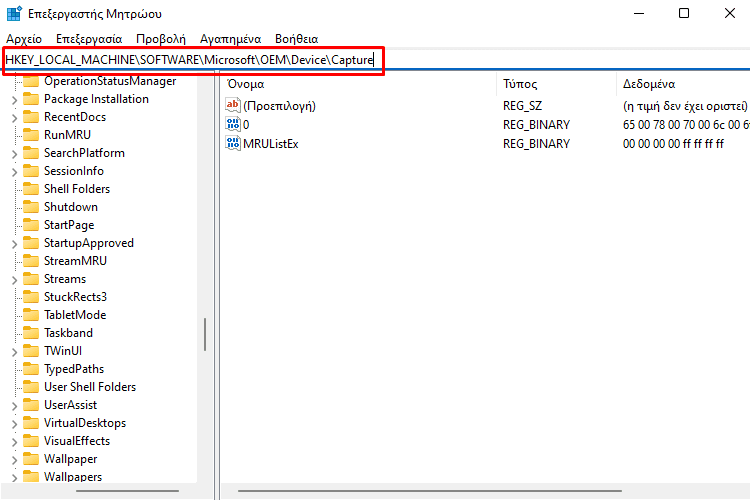Click the tree pane vertical scrollbar thumb

205,334
